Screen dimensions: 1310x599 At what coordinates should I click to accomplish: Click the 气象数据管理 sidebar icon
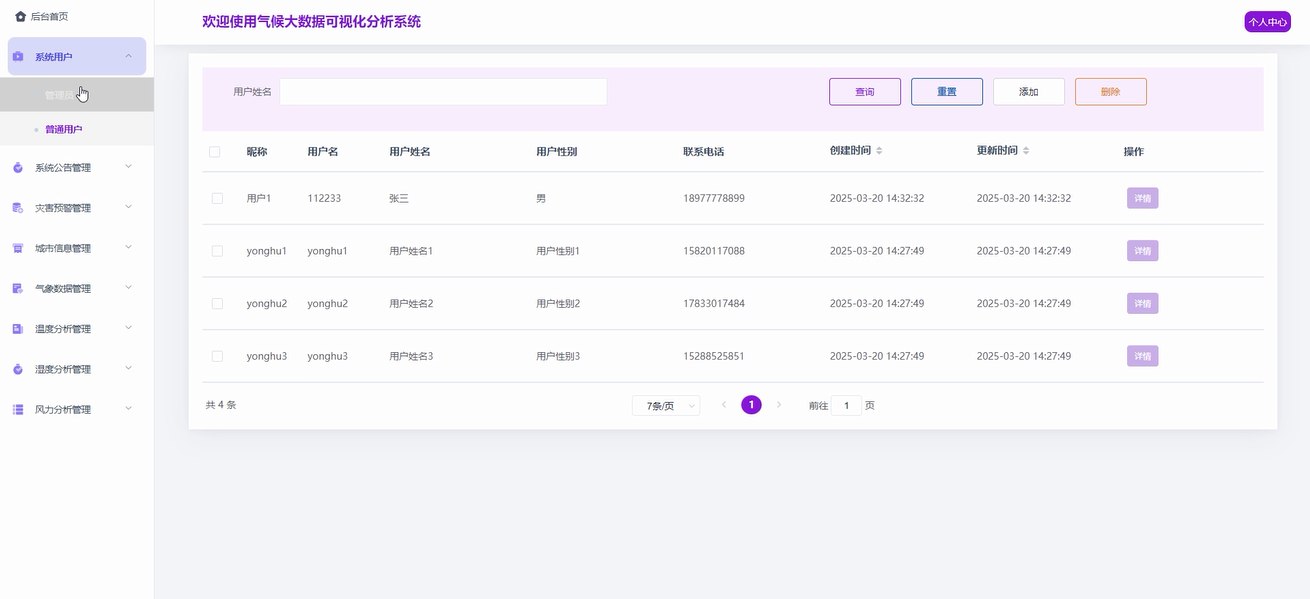(x=18, y=289)
